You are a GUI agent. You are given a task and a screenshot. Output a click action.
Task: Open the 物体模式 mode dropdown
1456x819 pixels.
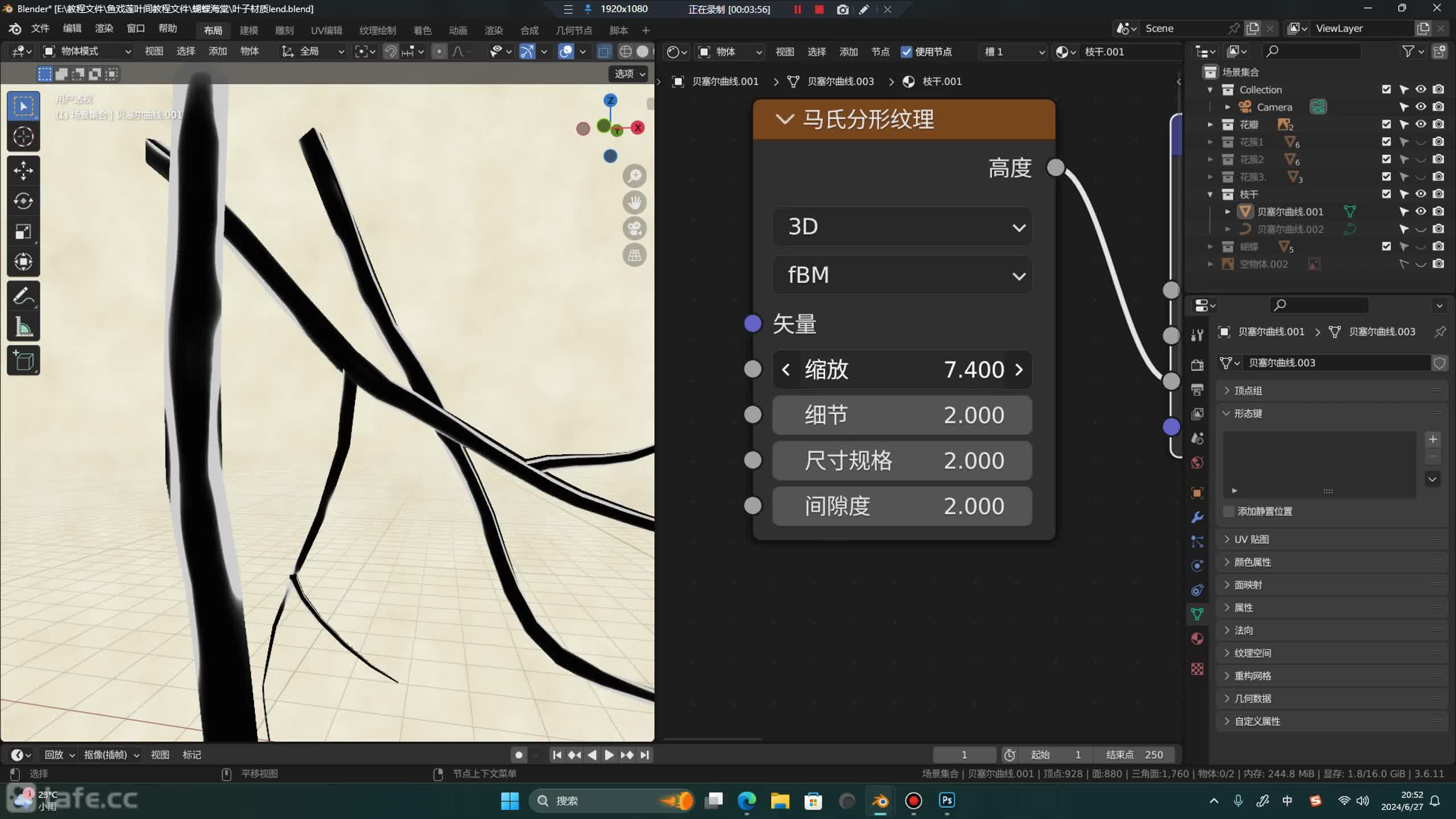87,51
